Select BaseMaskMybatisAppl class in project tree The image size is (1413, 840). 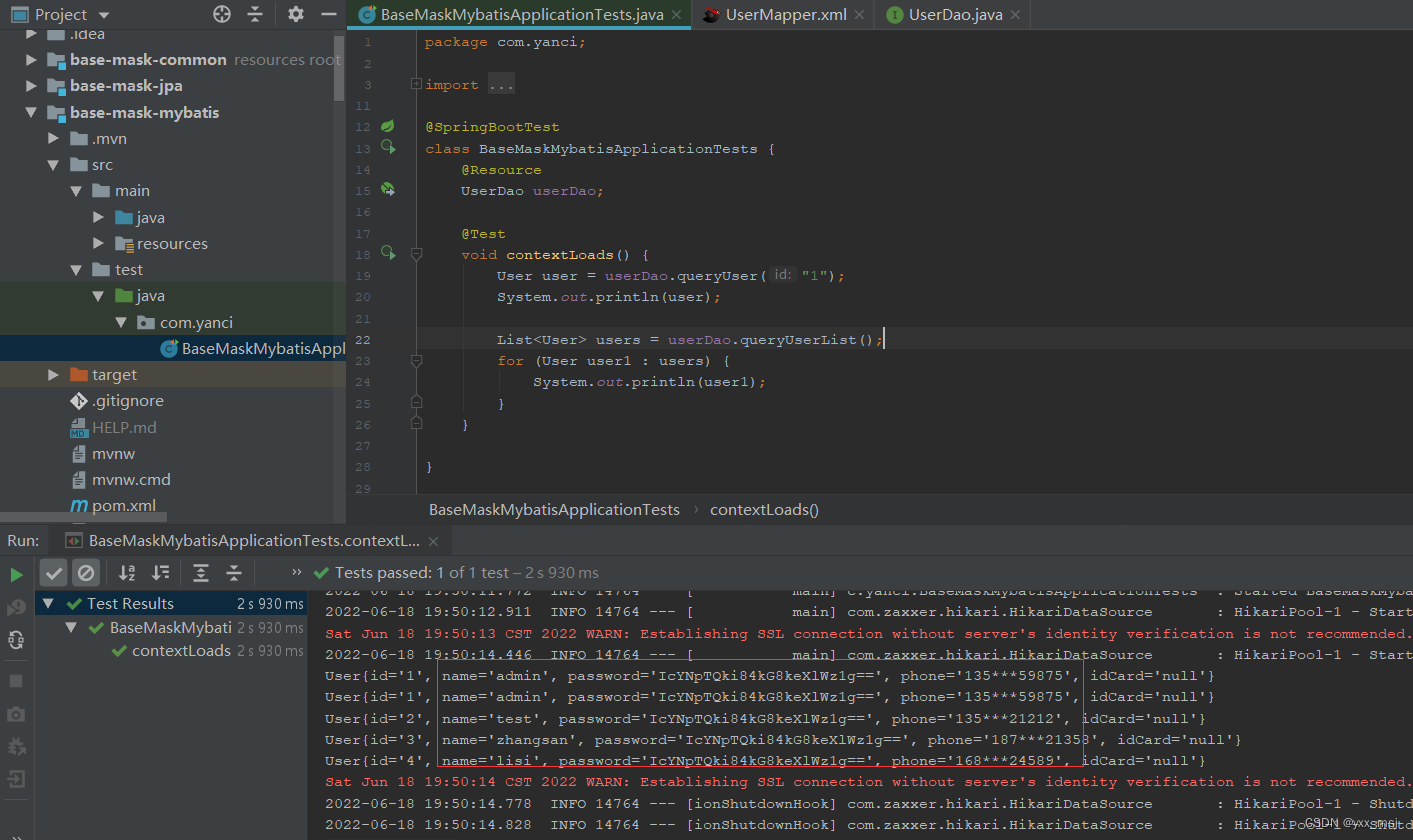[x=252, y=349]
